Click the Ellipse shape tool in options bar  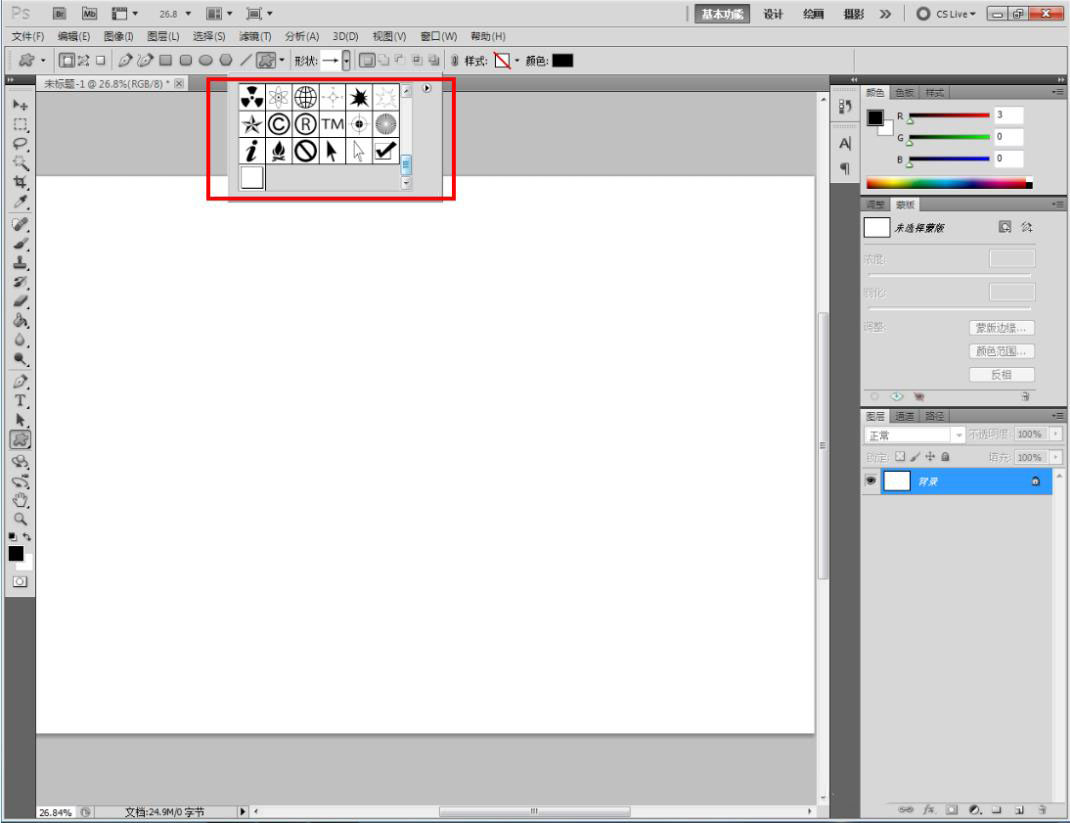tap(205, 60)
